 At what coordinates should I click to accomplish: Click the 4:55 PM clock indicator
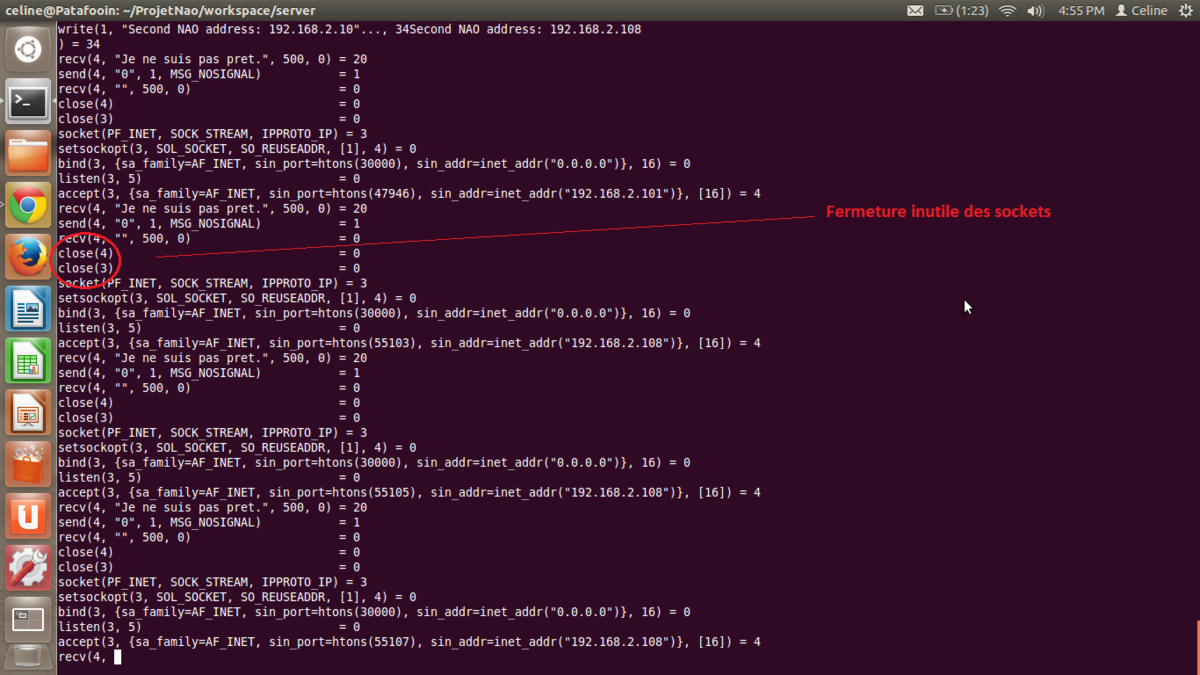(x=1081, y=11)
